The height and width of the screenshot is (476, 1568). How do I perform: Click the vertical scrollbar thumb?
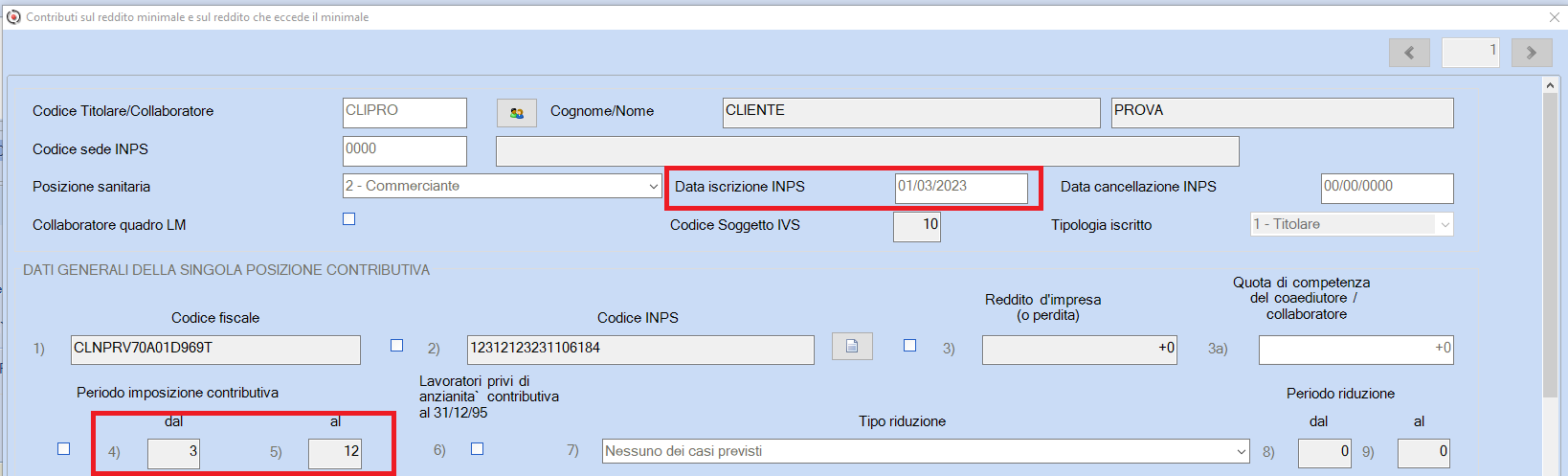point(1550,244)
